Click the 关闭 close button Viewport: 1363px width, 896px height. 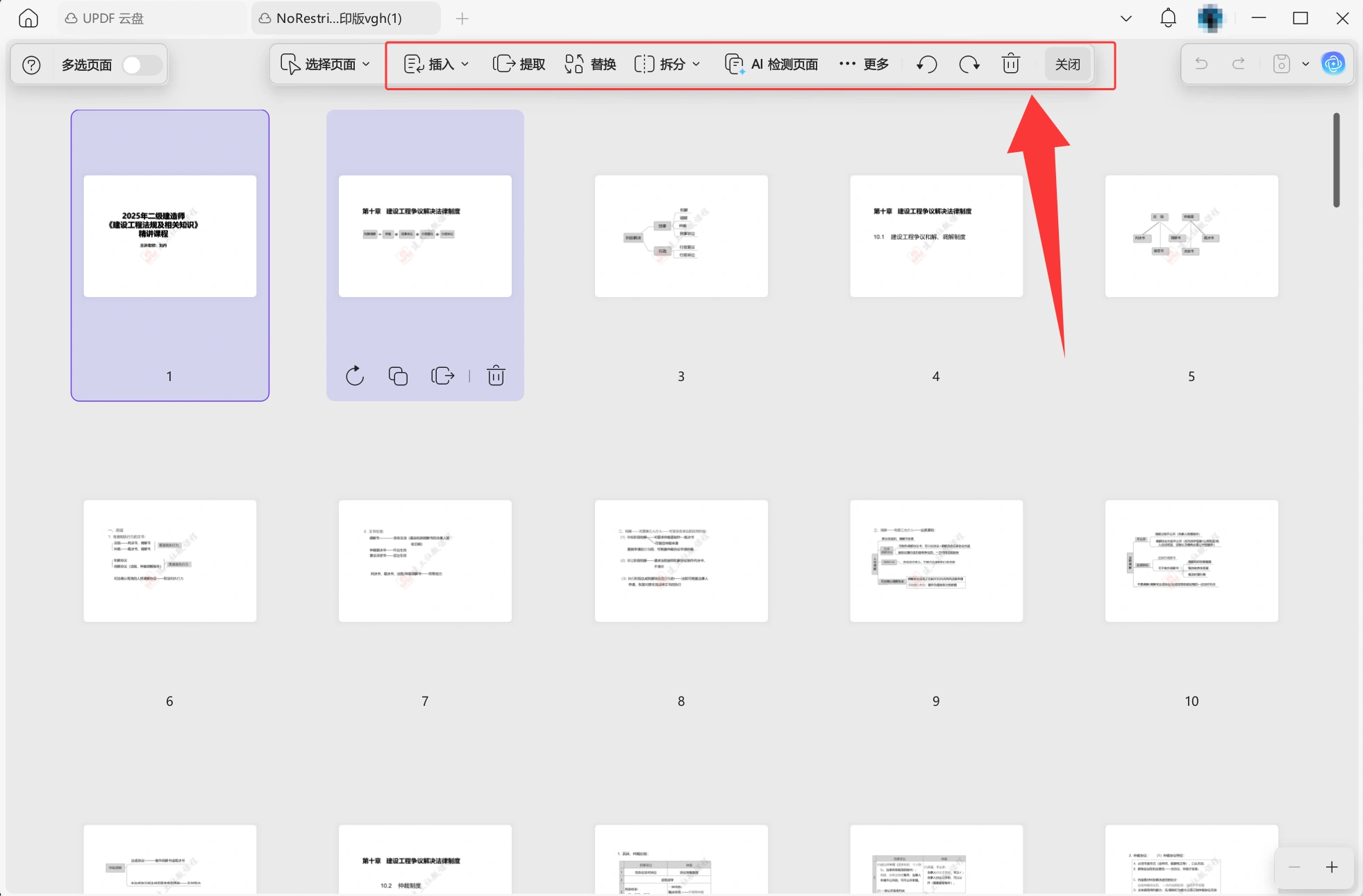click(1067, 65)
